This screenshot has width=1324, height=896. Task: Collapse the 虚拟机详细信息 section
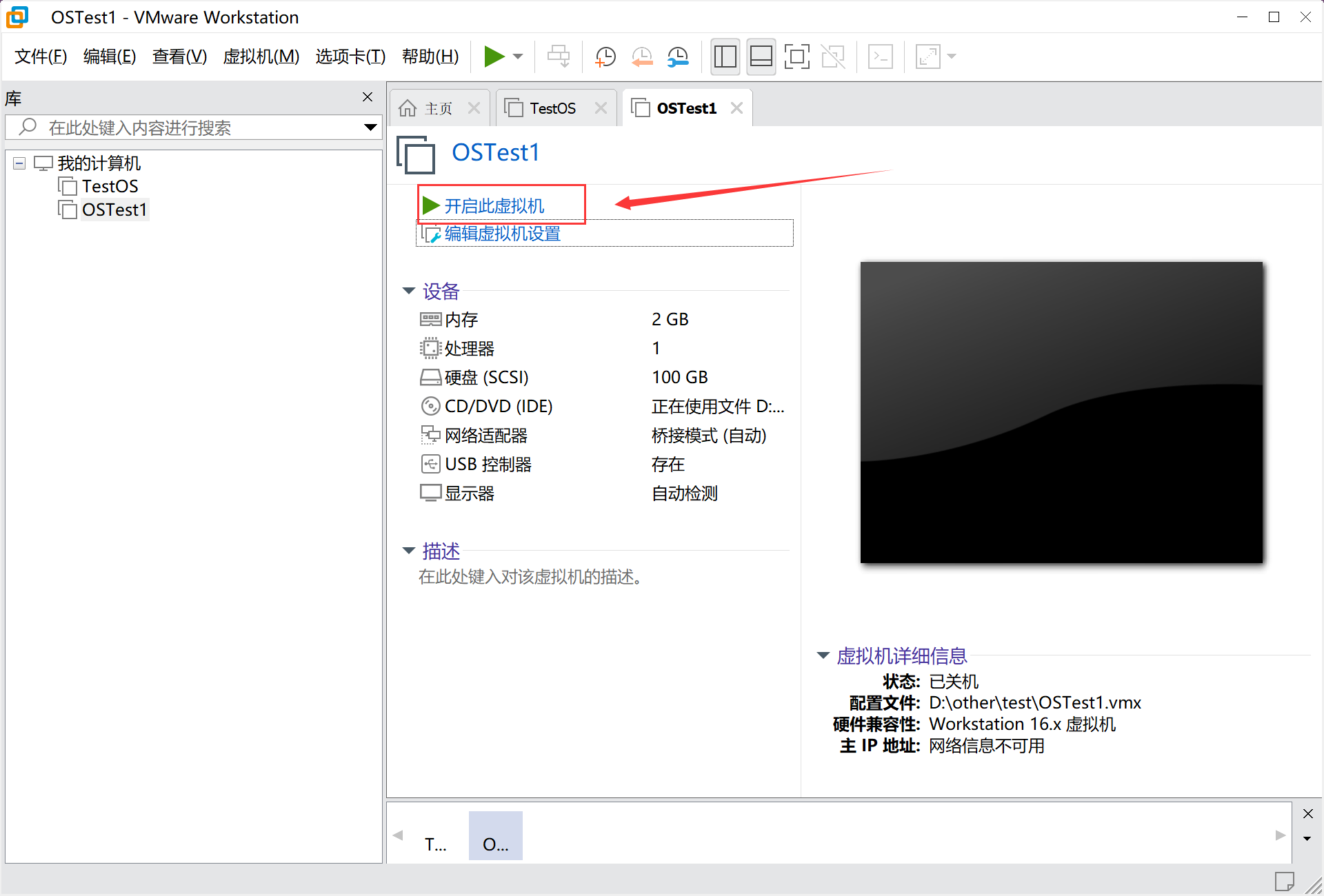823,655
